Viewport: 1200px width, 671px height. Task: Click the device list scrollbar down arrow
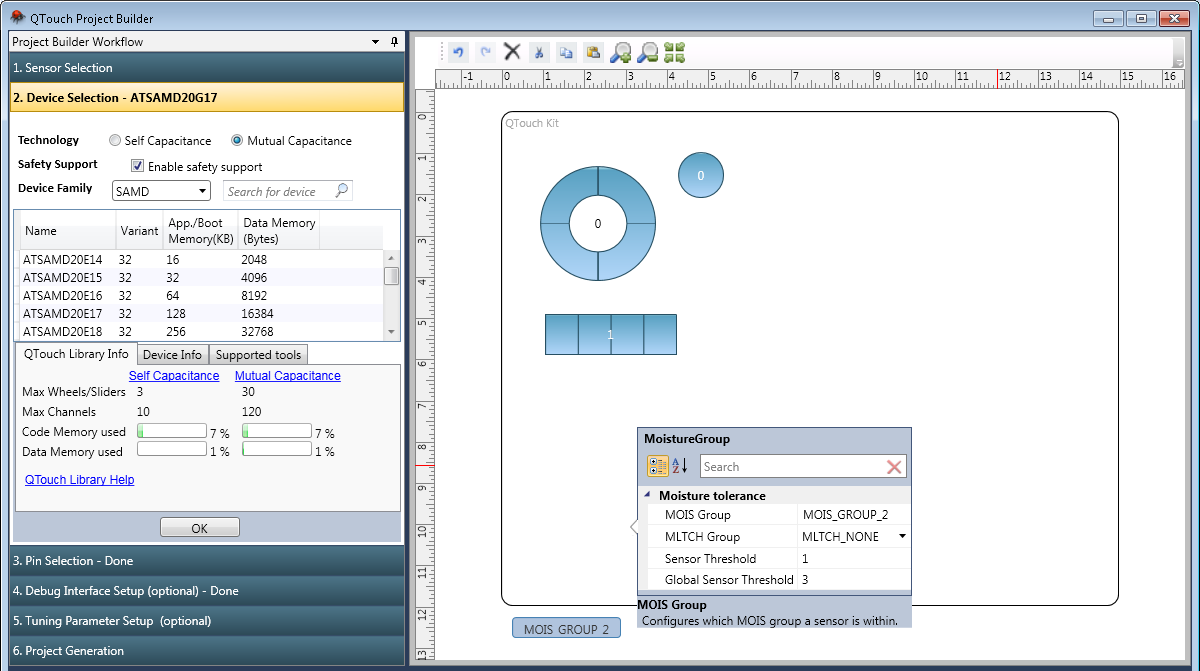[392, 332]
